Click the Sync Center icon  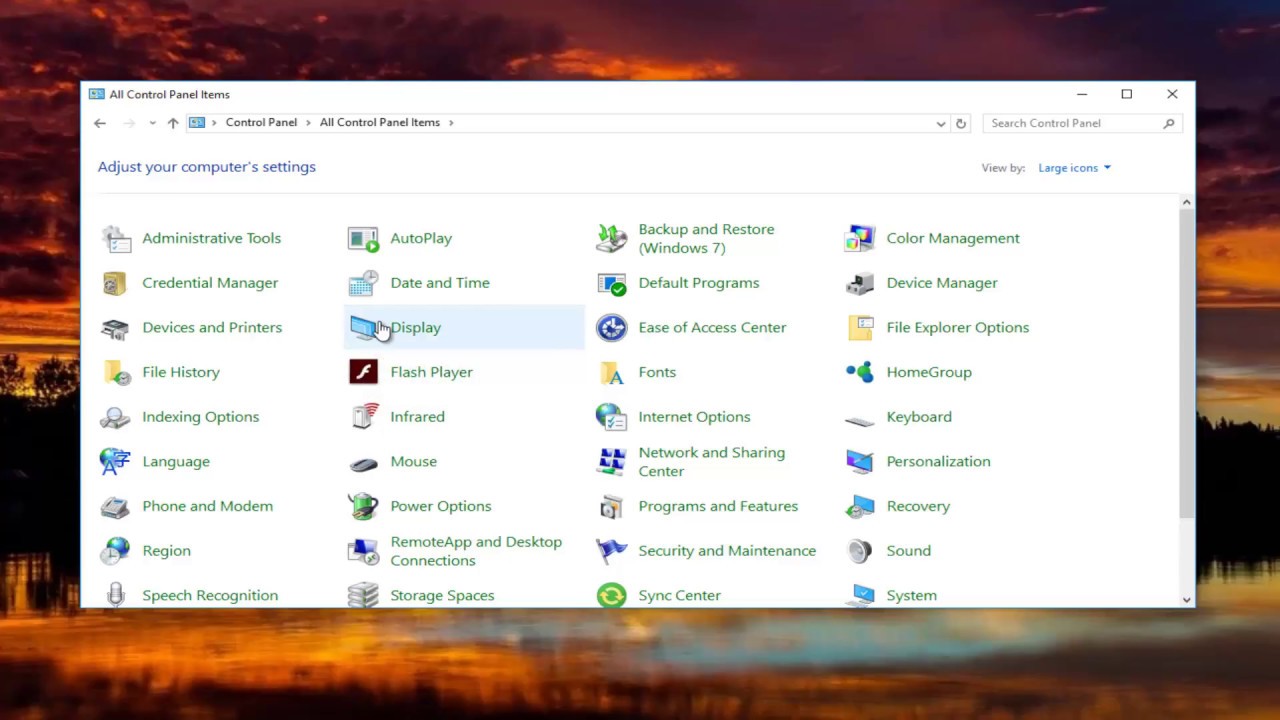point(611,594)
